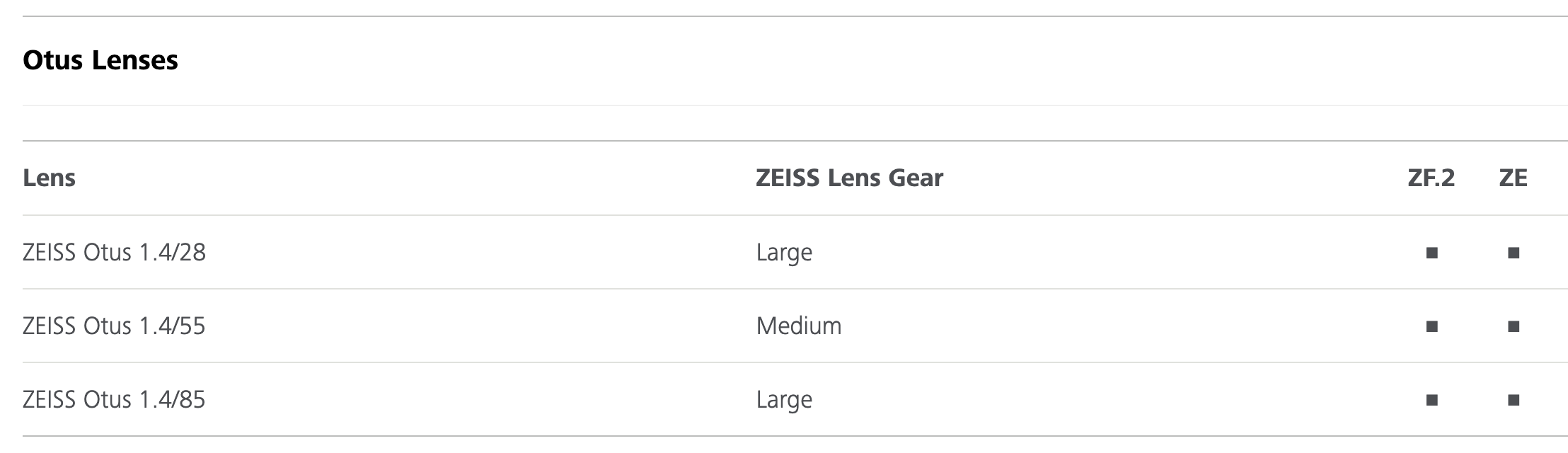Select the ZEISS Otus 1.4/85 lens name

[x=114, y=400]
